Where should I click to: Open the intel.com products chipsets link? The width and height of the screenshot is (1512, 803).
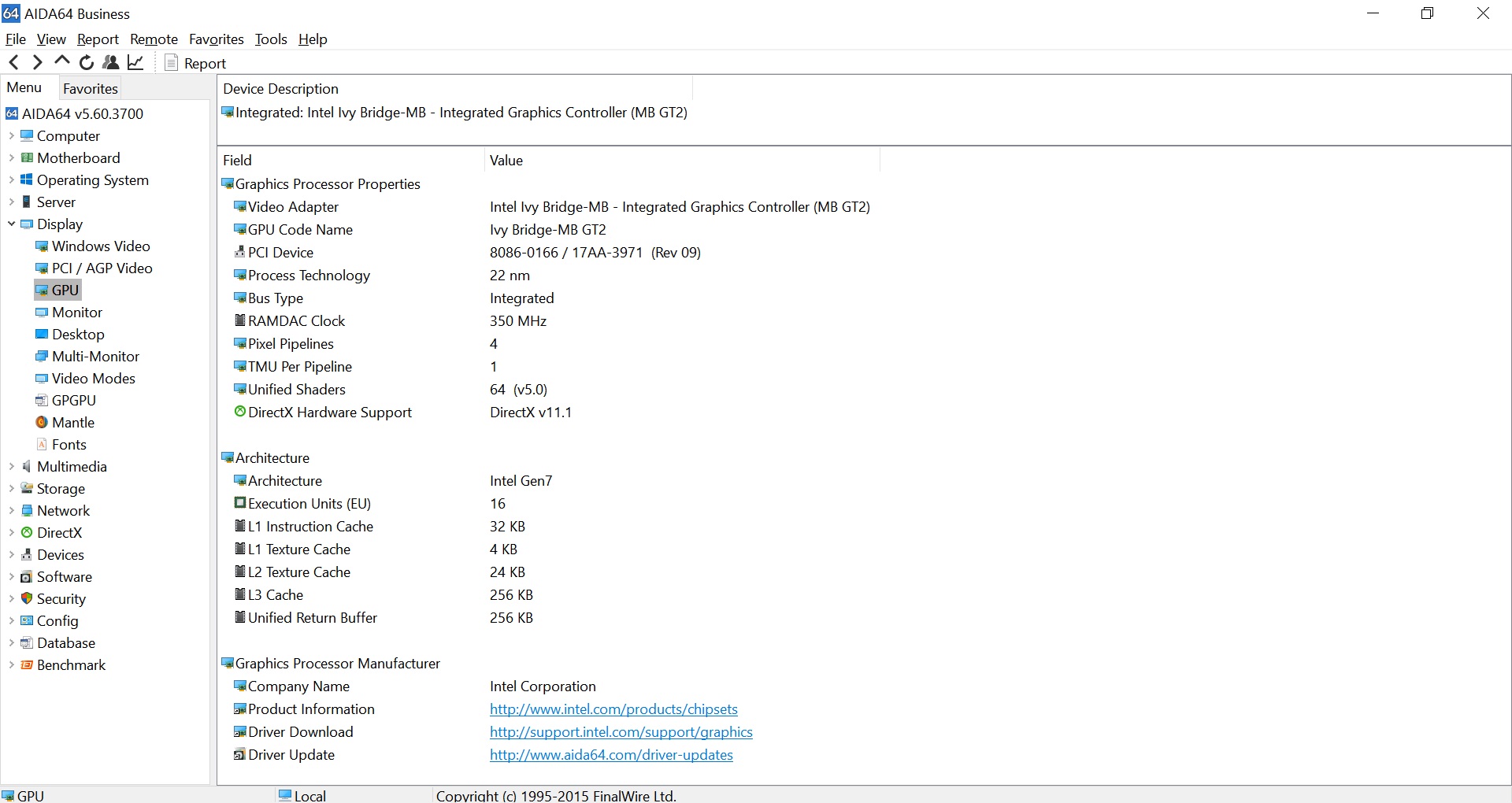pos(613,709)
